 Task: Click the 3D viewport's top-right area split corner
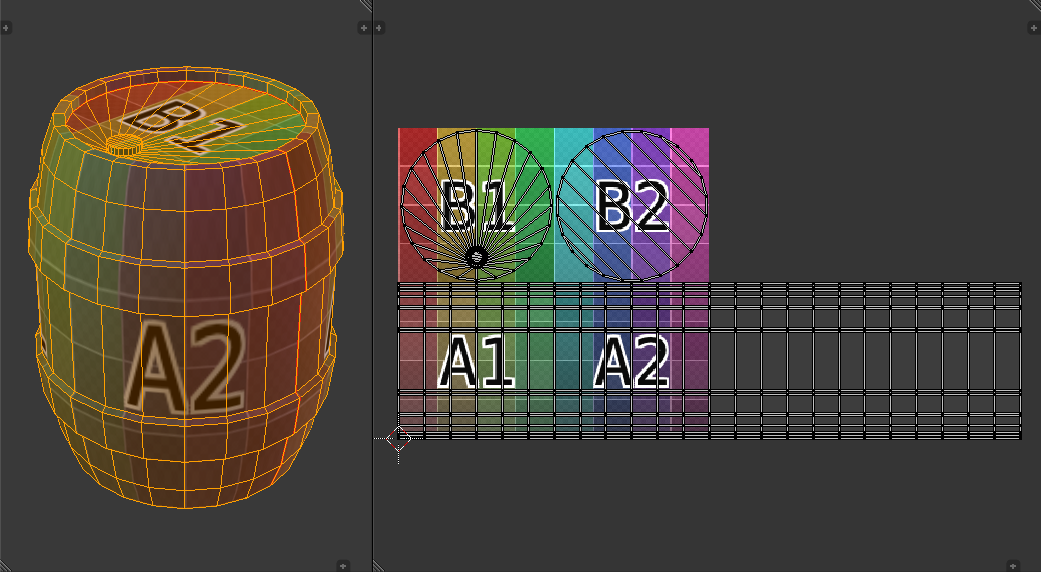pyautogui.click(x=366, y=5)
